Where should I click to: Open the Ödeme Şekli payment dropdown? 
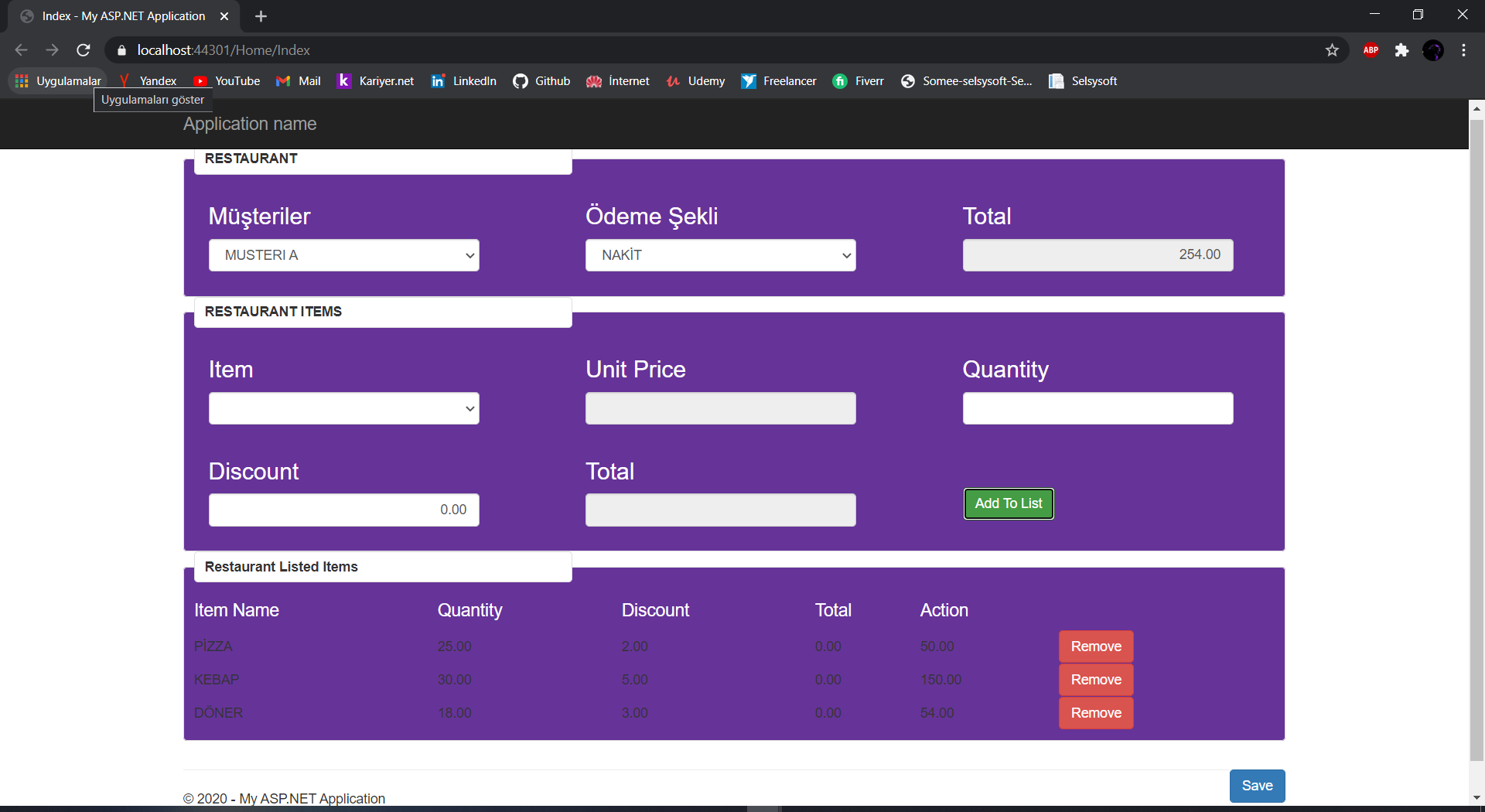tap(720, 254)
